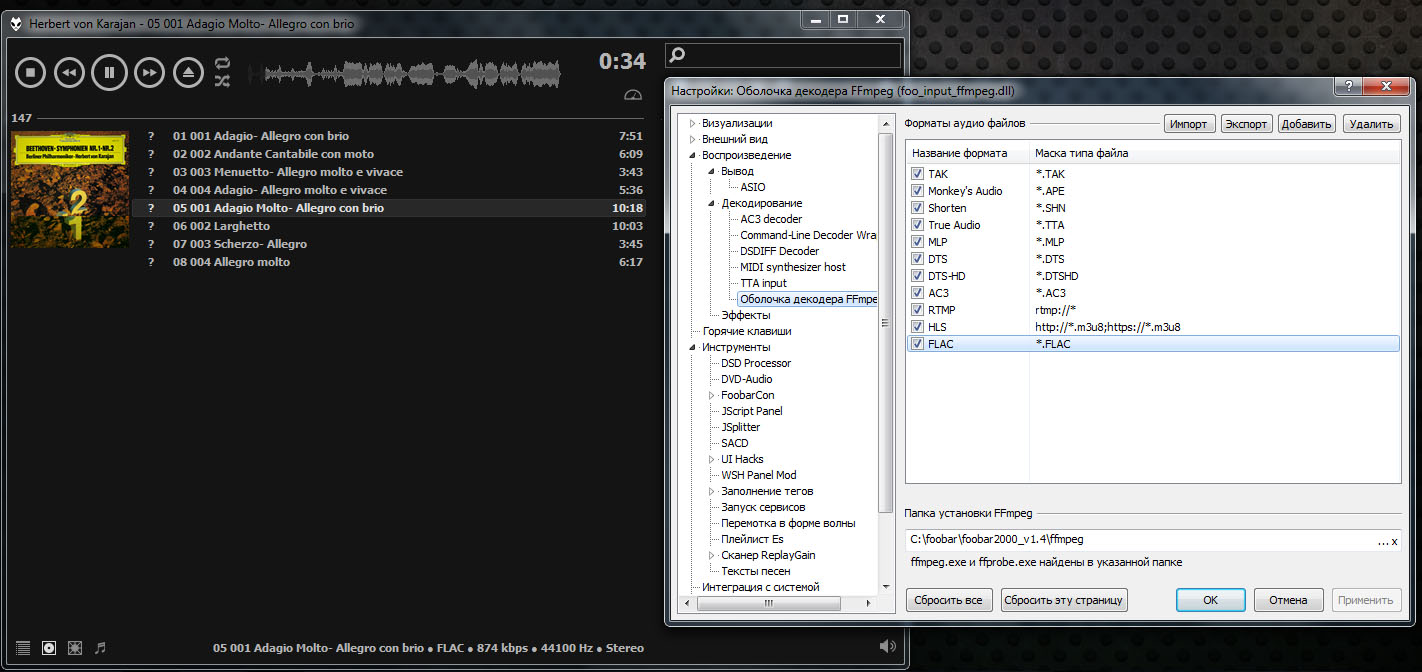Disable the Monkey's Audio format checkbox
Screen dimensions: 1422x672
(917, 191)
